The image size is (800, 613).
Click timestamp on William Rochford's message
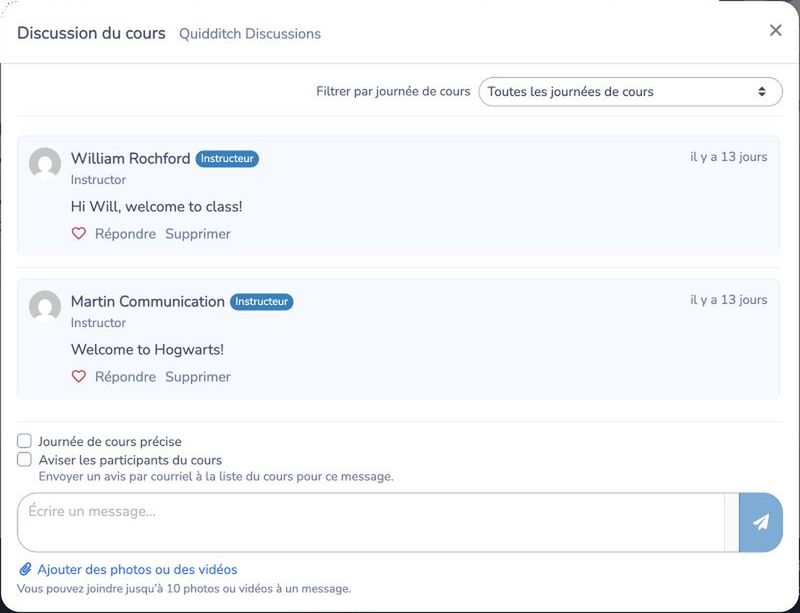point(729,157)
